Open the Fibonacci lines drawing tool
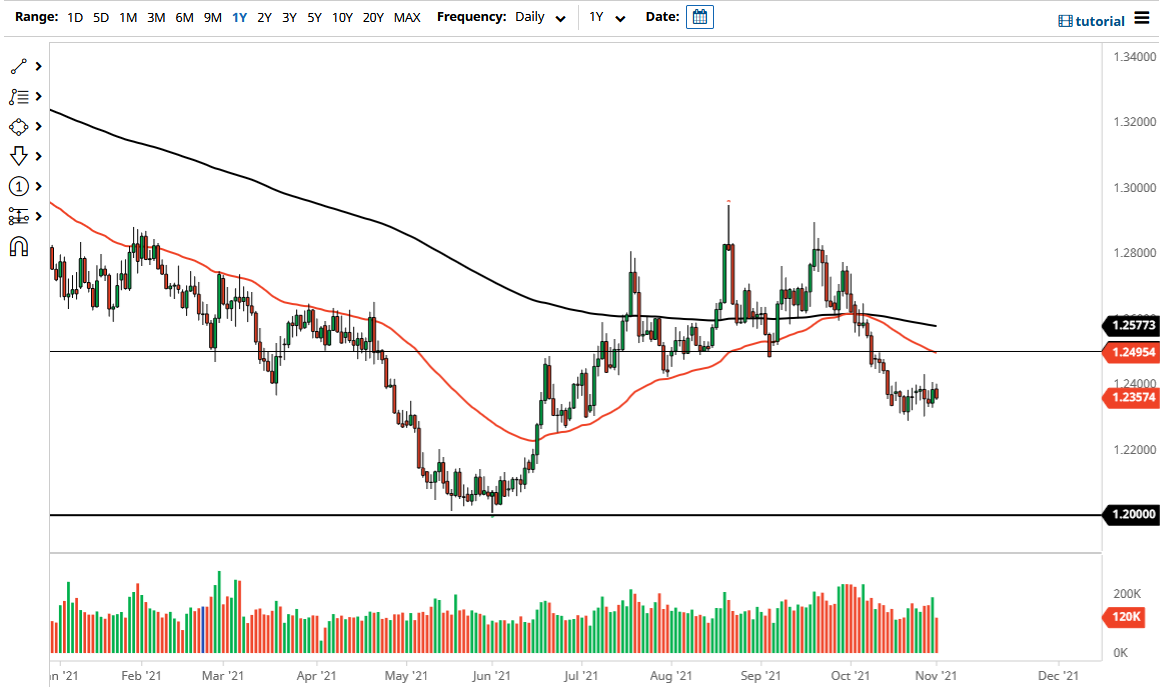This screenshot has width=1170, height=693. [x=18, y=96]
